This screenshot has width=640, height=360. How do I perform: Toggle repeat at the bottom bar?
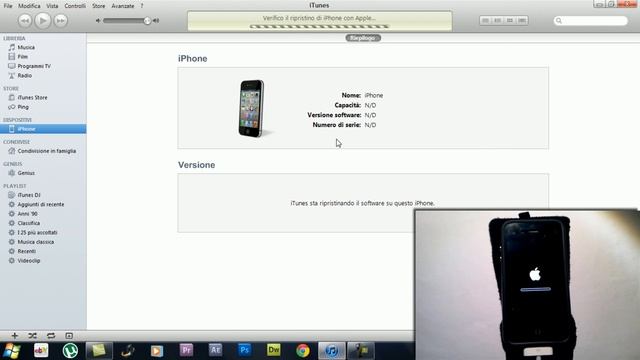[x=51, y=336]
